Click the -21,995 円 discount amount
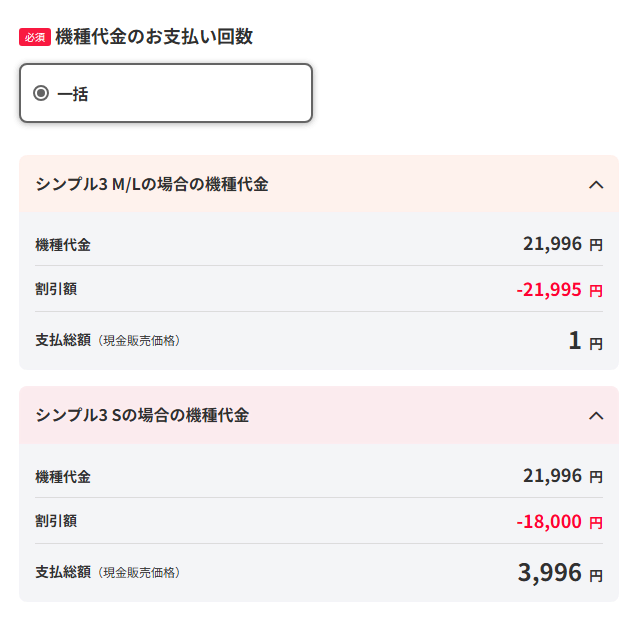 (x=560, y=290)
